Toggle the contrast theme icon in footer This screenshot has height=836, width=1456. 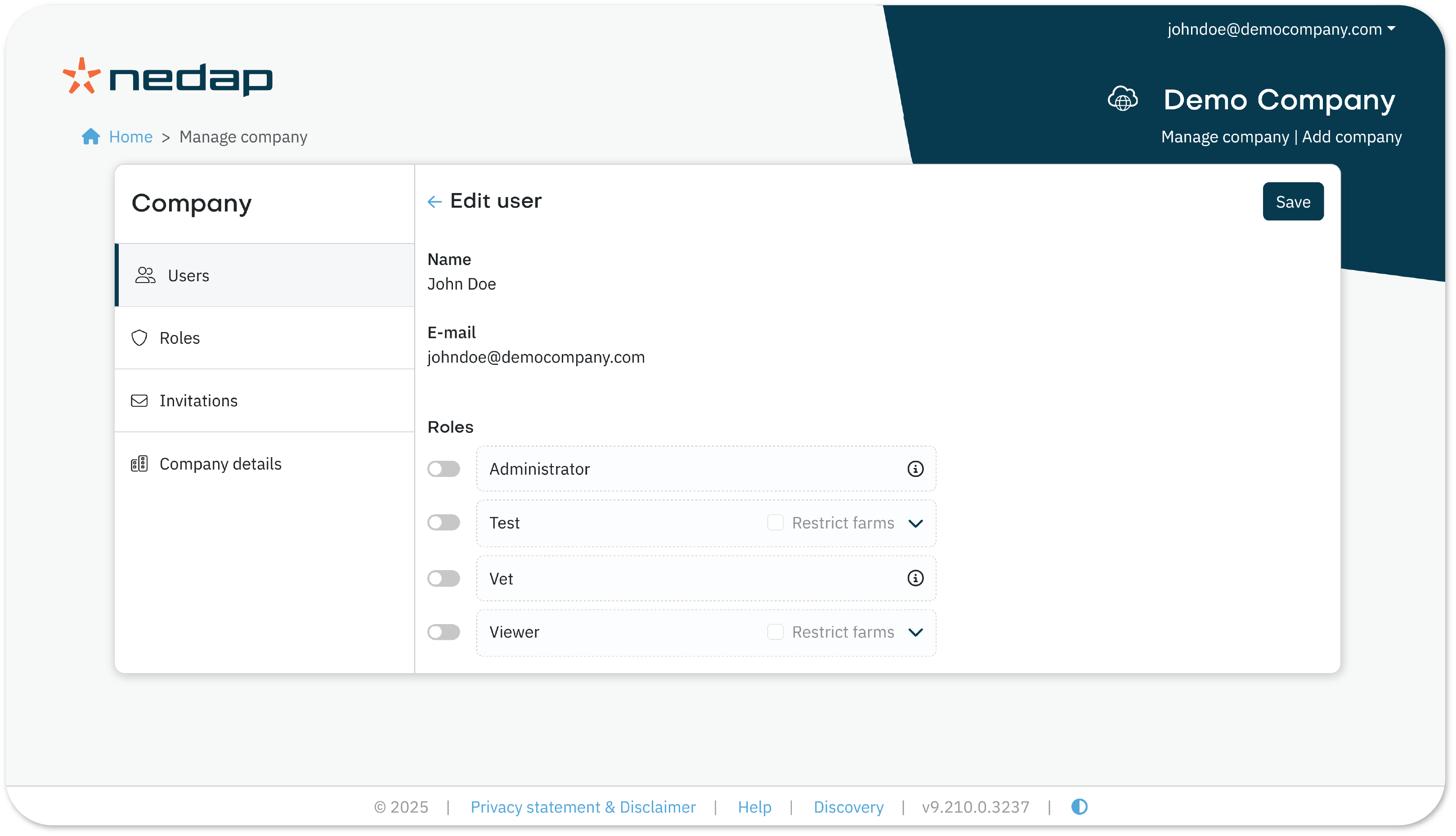pyautogui.click(x=1079, y=807)
